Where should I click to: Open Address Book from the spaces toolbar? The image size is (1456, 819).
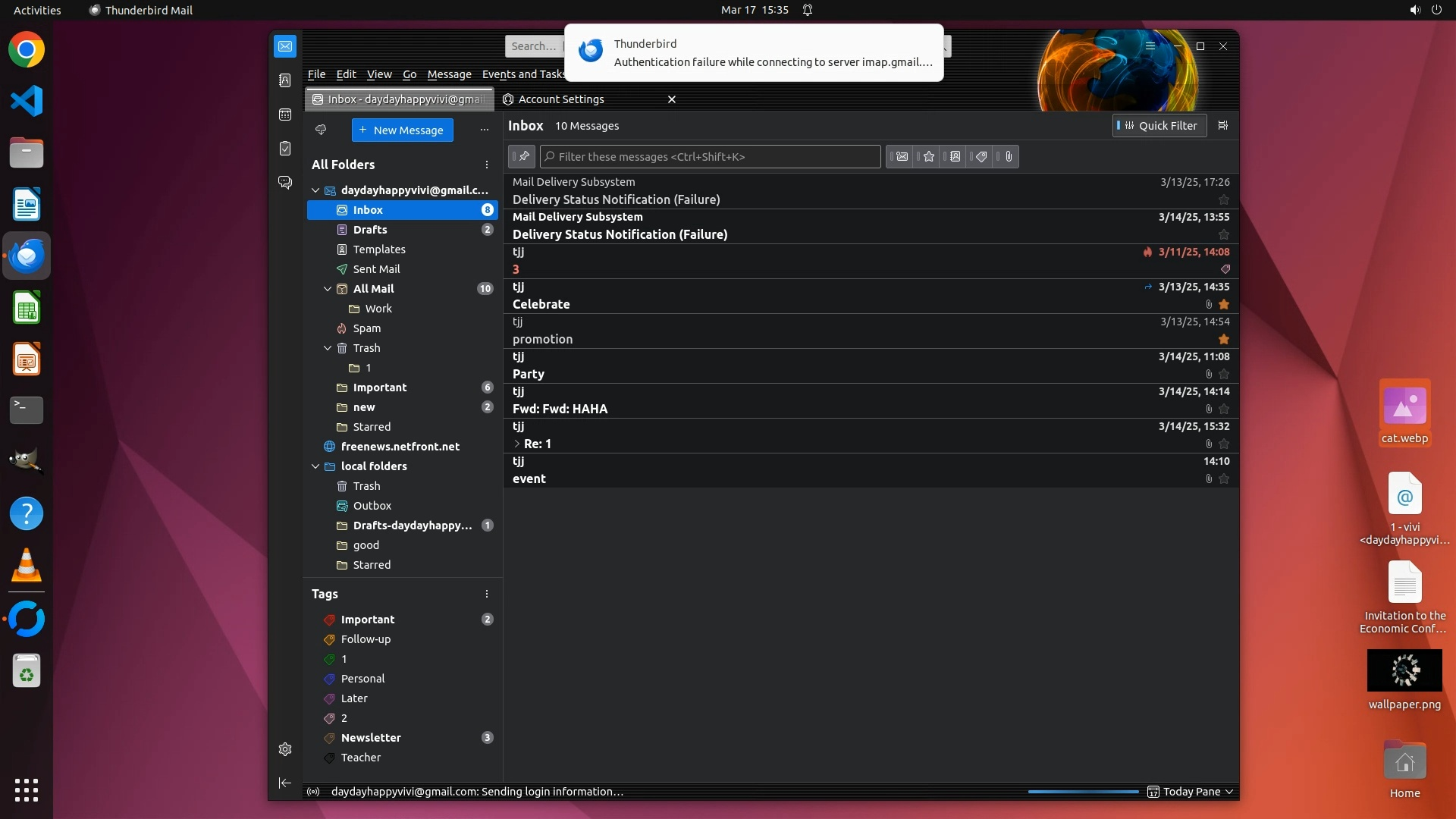coord(285,80)
